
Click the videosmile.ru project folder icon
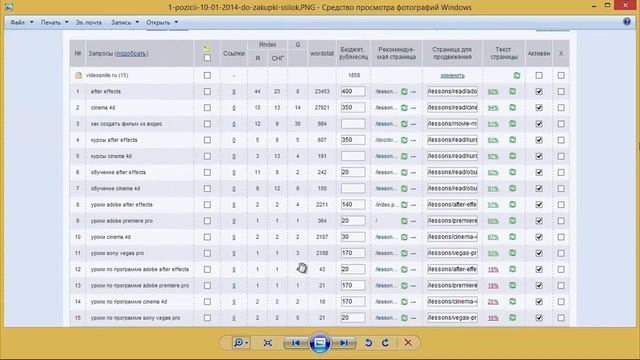click(x=78, y=76)
